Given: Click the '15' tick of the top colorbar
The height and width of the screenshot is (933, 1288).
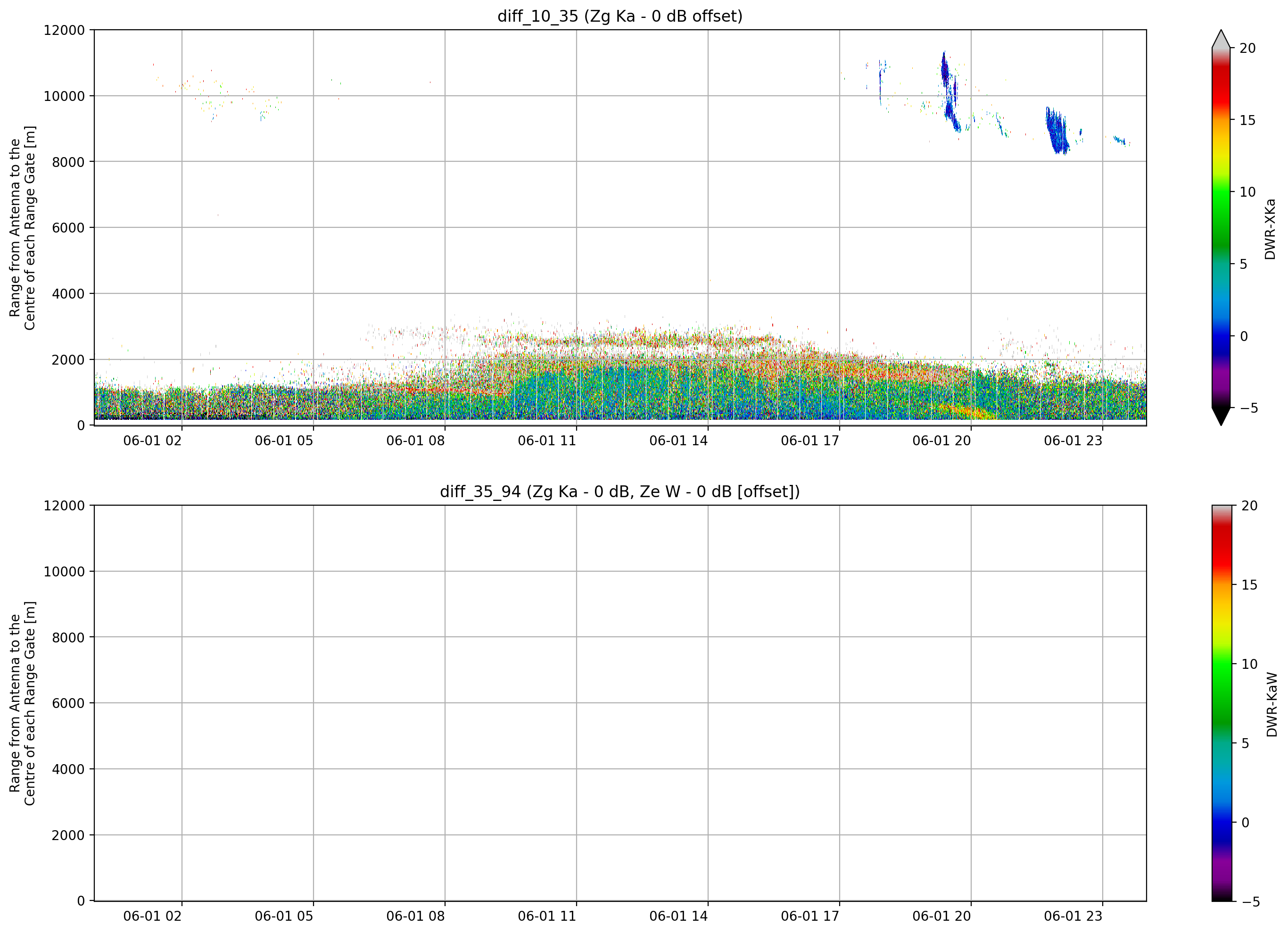Looking at the screenshot, I should (1247, 120).
